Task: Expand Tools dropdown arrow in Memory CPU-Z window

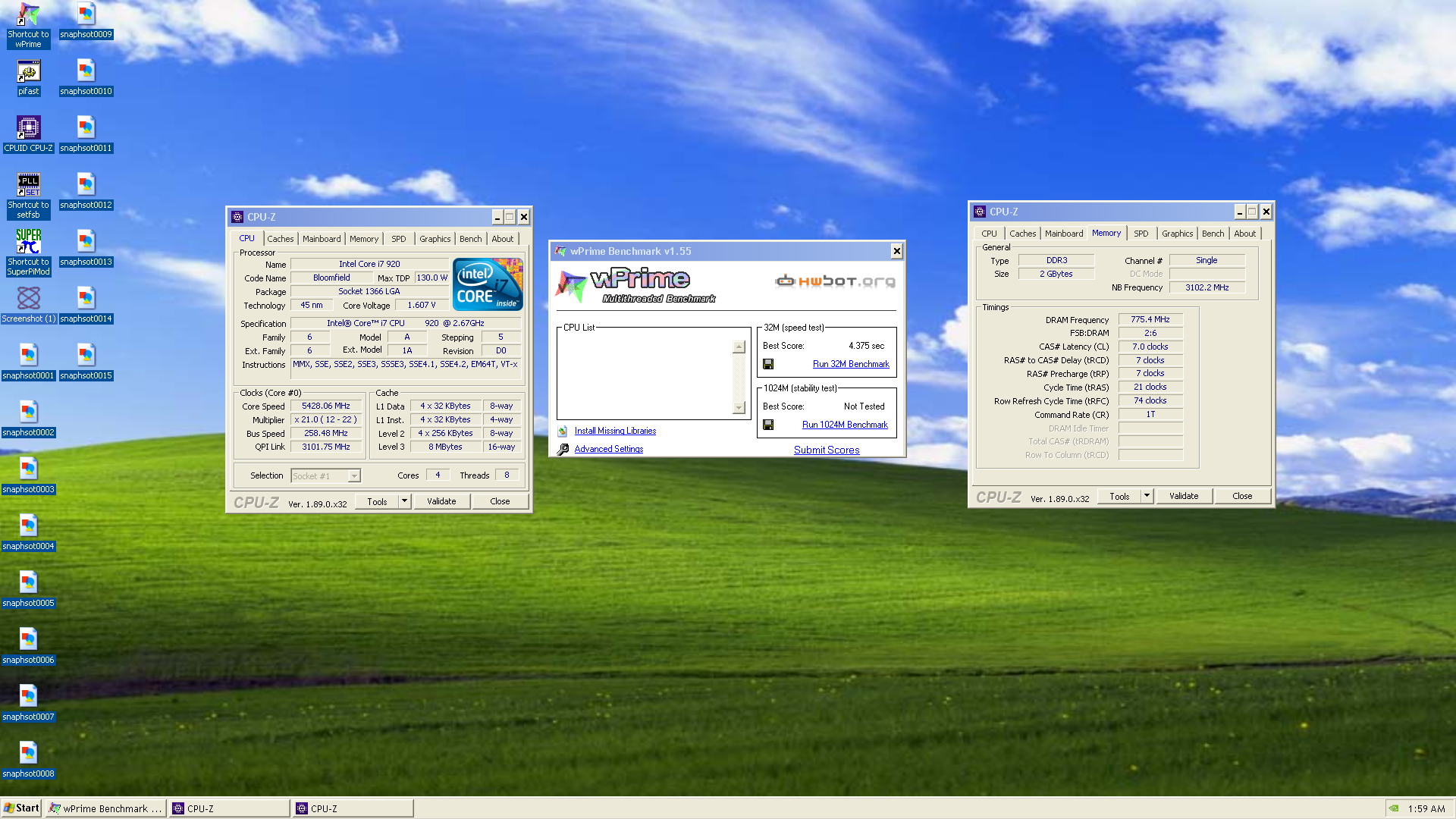Action: pos(1147,496)
